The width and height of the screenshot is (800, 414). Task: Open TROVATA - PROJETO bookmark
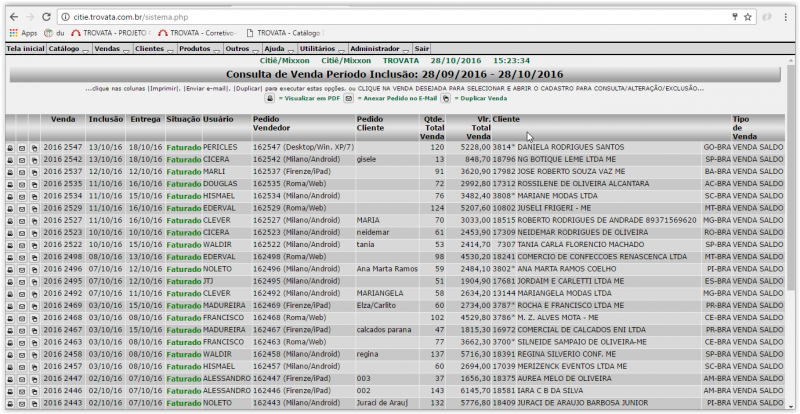112,33
